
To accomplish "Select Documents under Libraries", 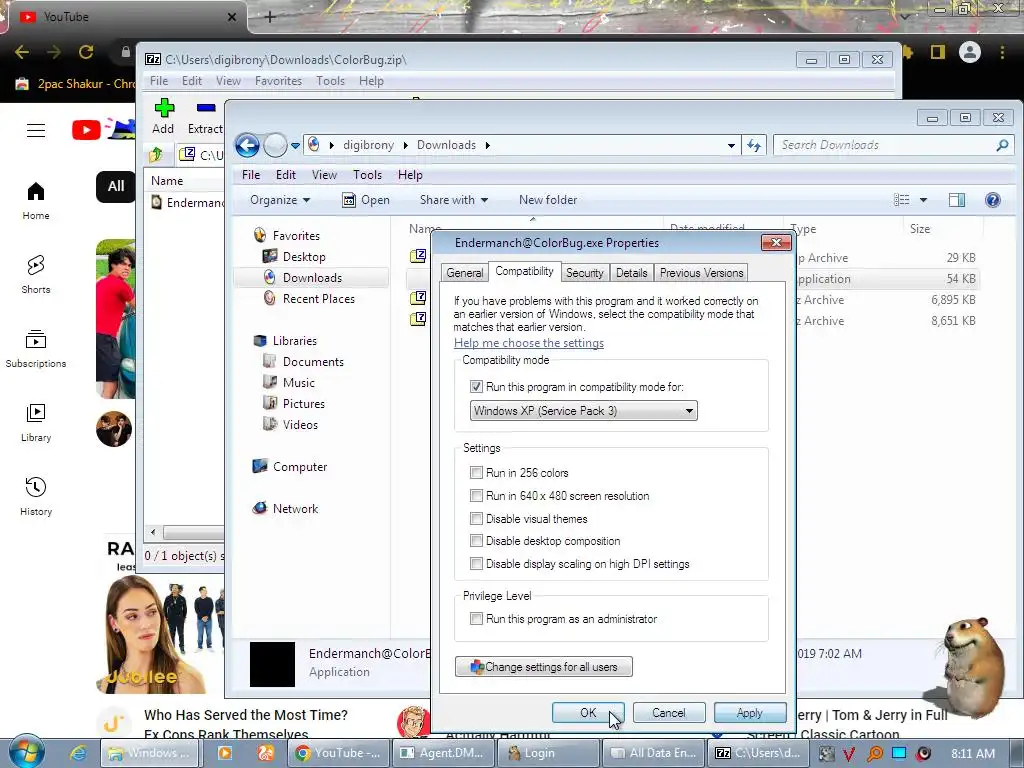I will [313, 362].
